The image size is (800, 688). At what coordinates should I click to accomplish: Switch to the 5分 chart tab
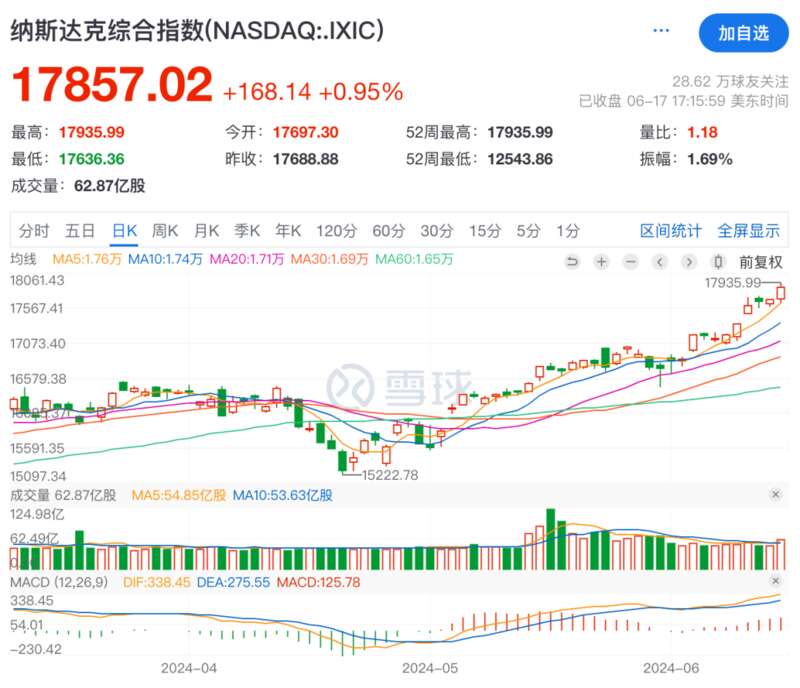tap(528, 231)
